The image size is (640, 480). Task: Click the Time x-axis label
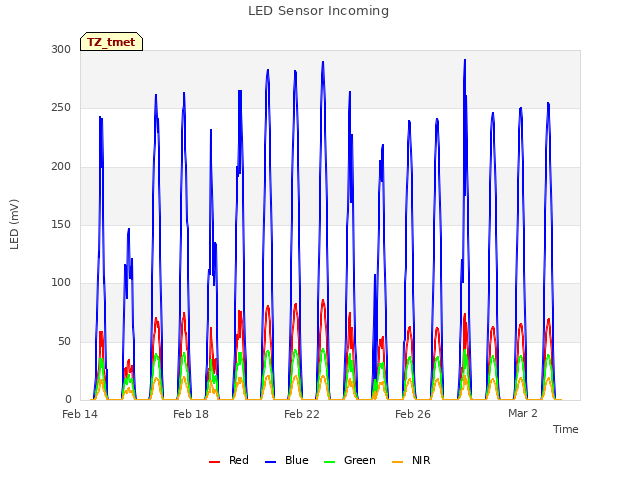(x=566, y=429)
